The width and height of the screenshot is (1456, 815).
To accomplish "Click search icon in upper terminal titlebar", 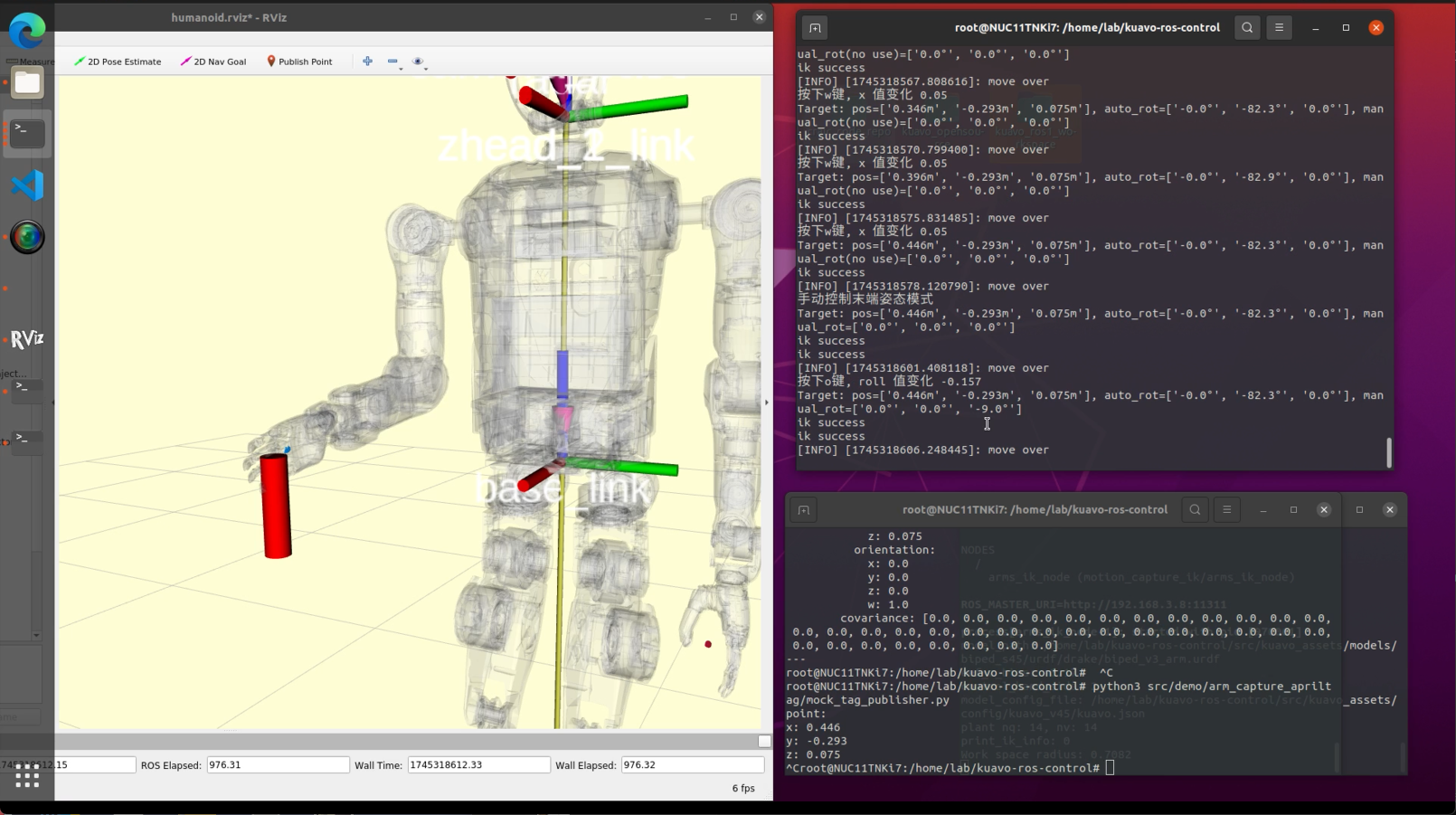I will click(x=1247, y=28).
